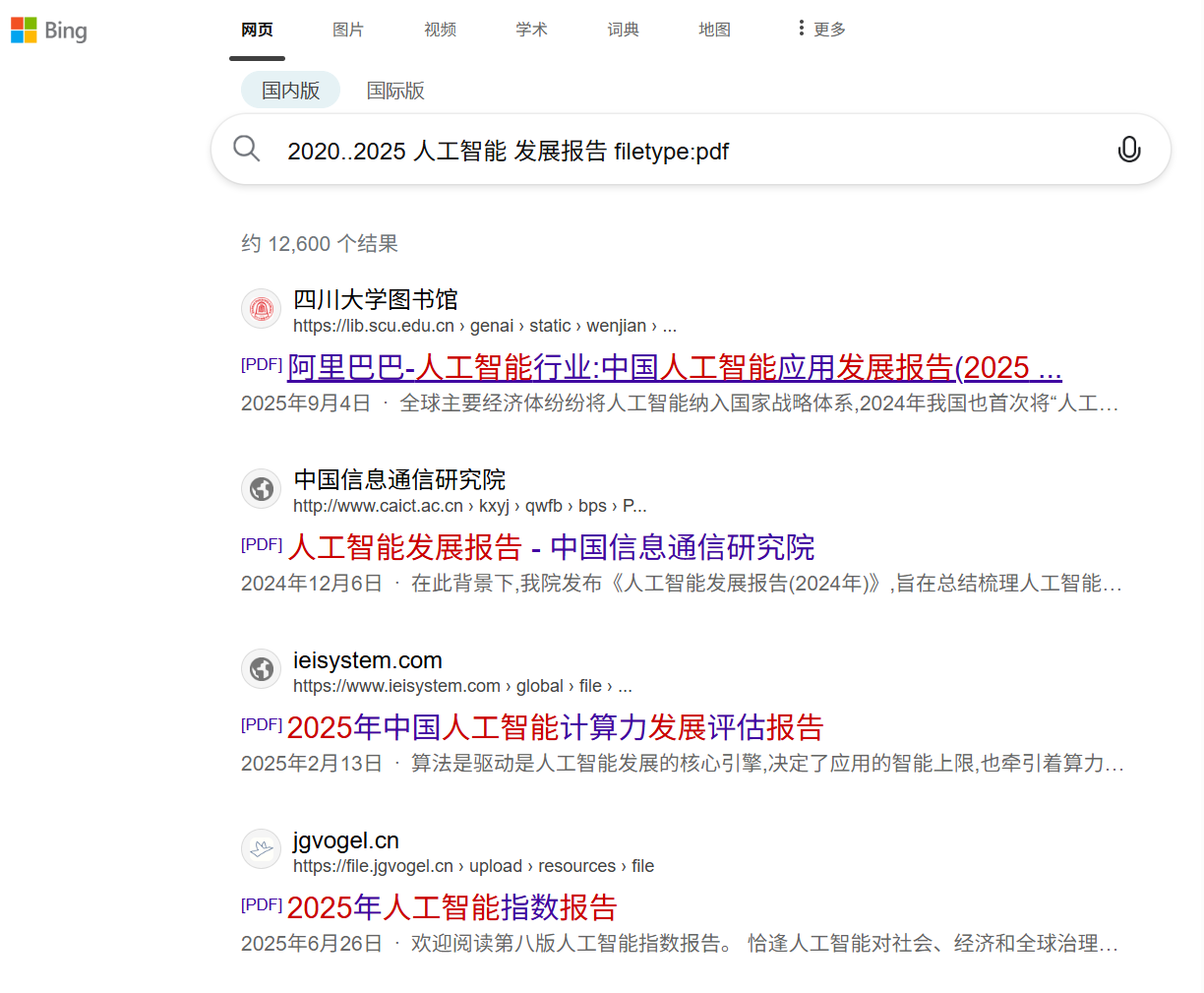Image resolution: width=1204 pixels, height=993 pixels.
Task: Click the Bing logo
Action: click(49, 31)
